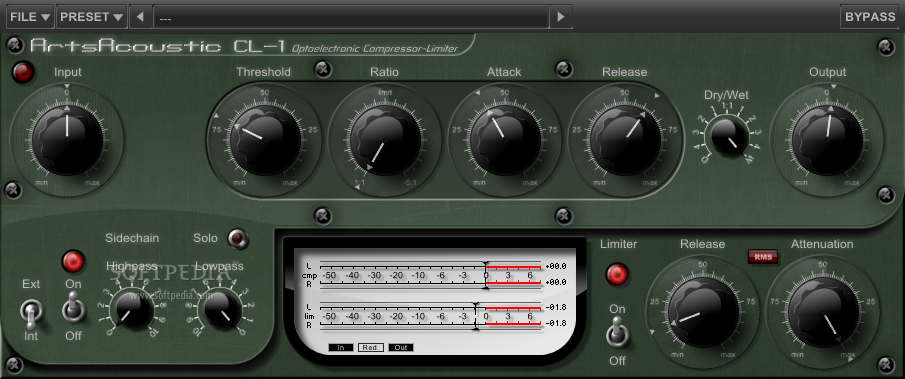This screenshot has width=905, height=379.
Task: Click the compressor Release knob
Action: (625, 139)
